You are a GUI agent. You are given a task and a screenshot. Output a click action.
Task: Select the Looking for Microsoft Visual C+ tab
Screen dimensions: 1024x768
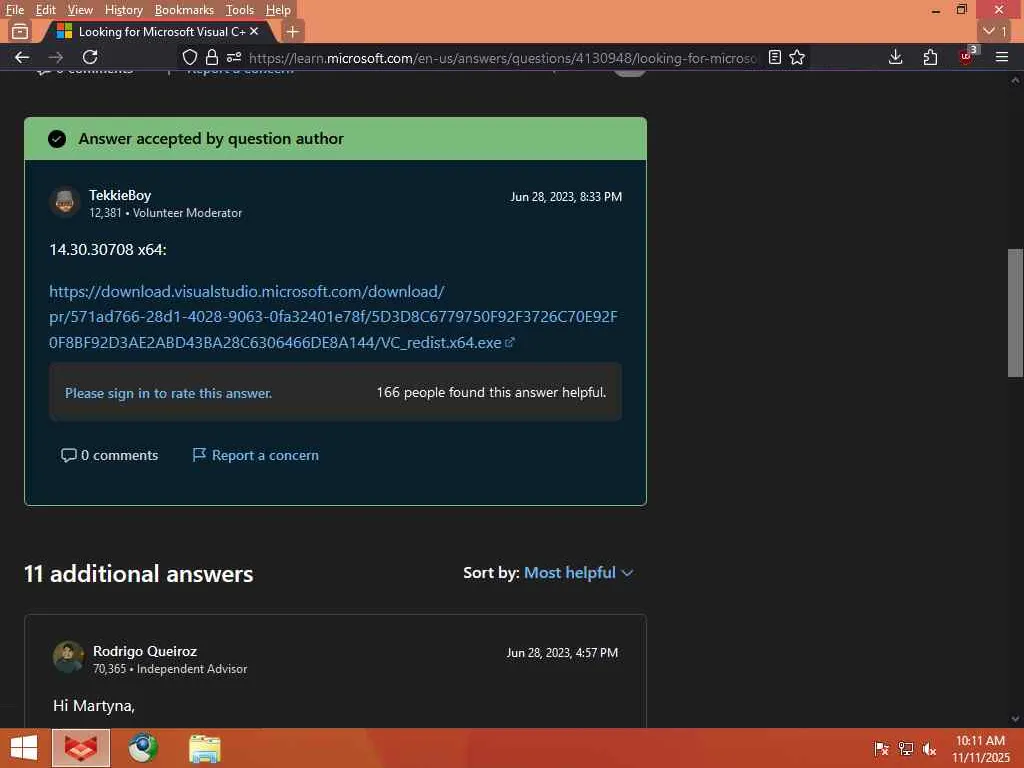coord(160,31)
